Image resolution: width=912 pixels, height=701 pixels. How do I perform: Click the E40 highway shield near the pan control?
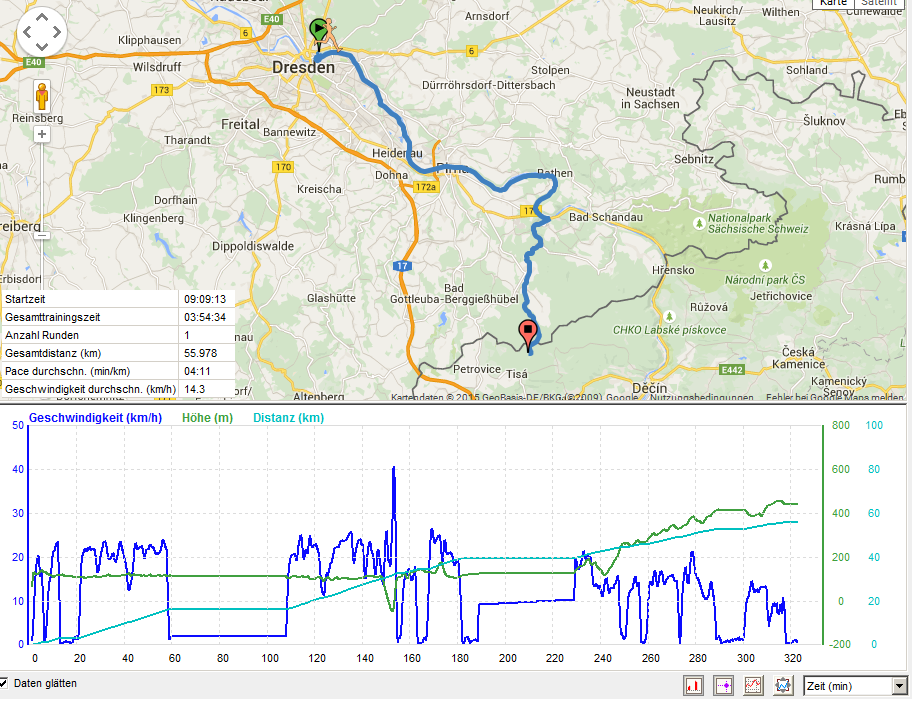[33, 62]
